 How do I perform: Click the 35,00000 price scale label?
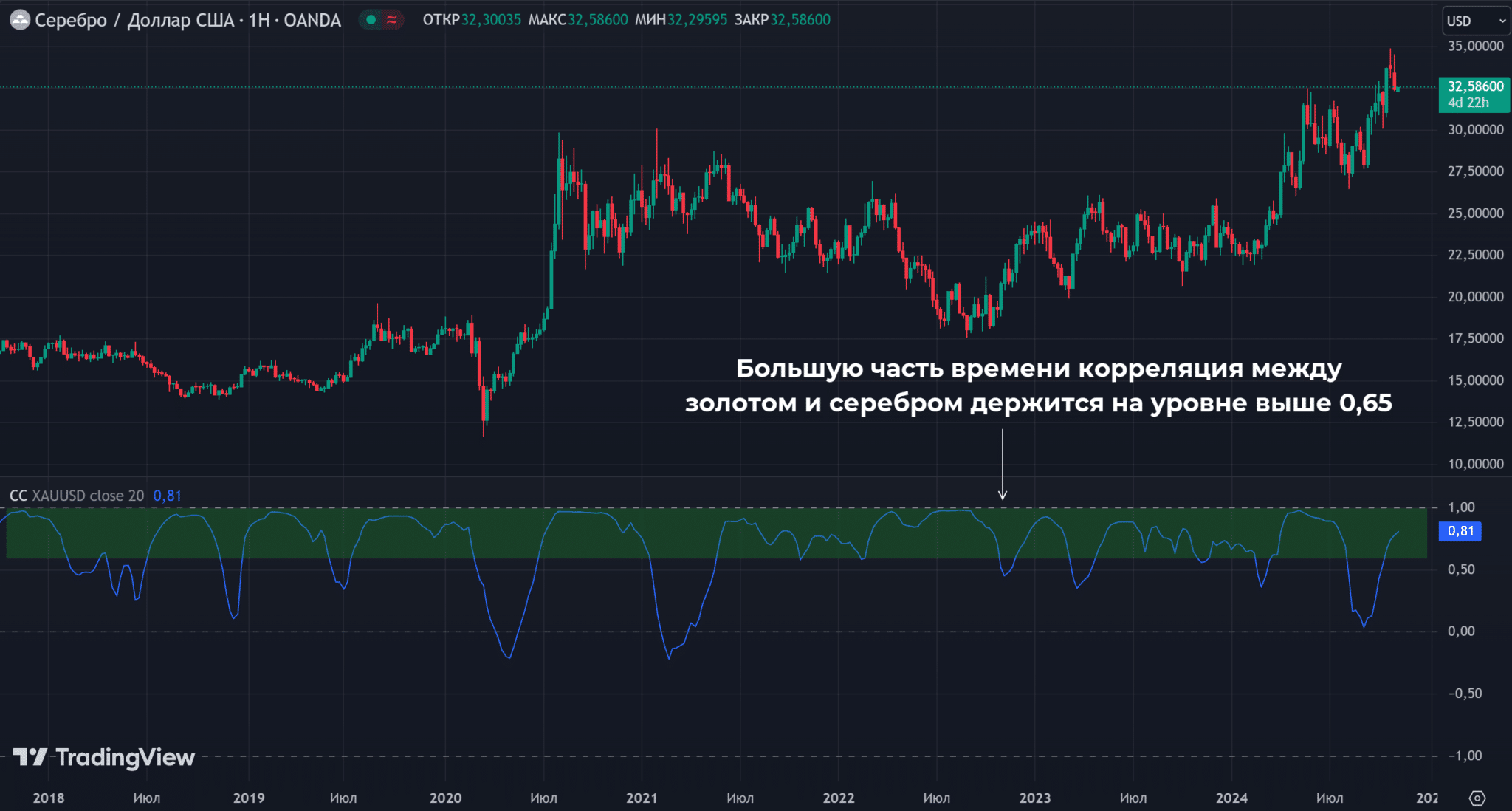pos(1475,46)
